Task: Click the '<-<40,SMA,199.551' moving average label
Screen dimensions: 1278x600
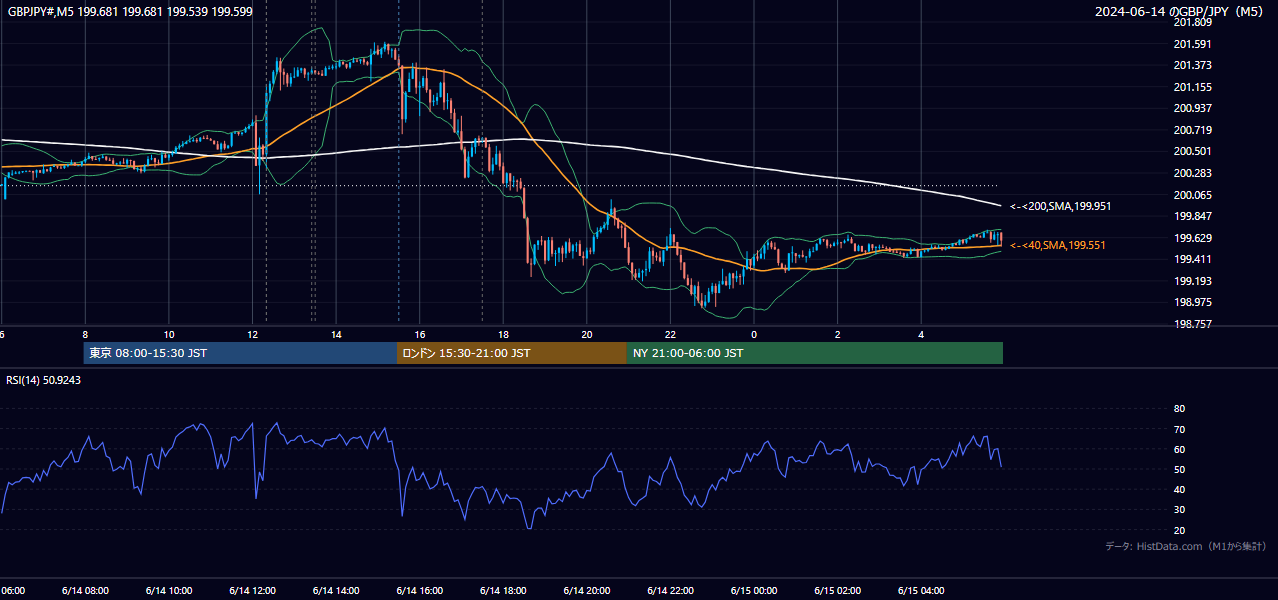Action: click(x=1058, y=245)
